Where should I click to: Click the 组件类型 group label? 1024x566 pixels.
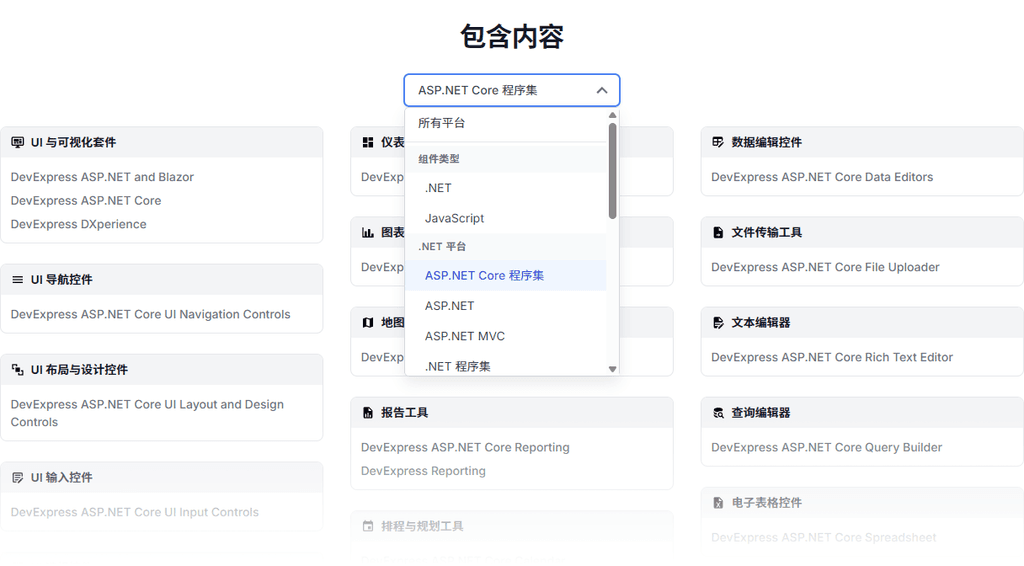pos(439,159)
